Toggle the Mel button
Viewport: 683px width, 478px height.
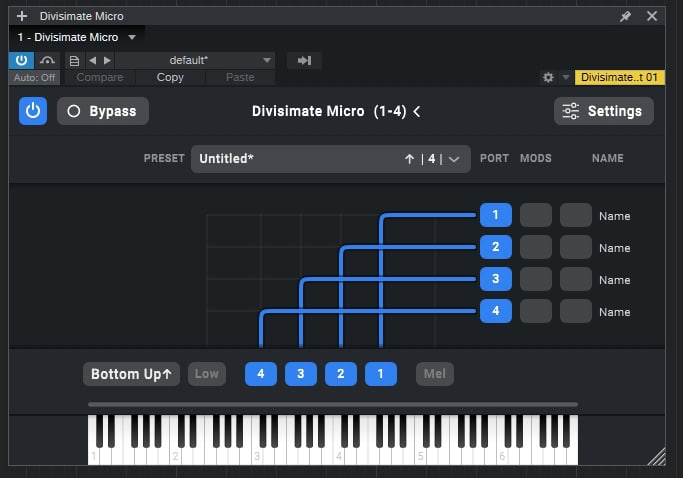pyautogui.click(x=435, y=374)
